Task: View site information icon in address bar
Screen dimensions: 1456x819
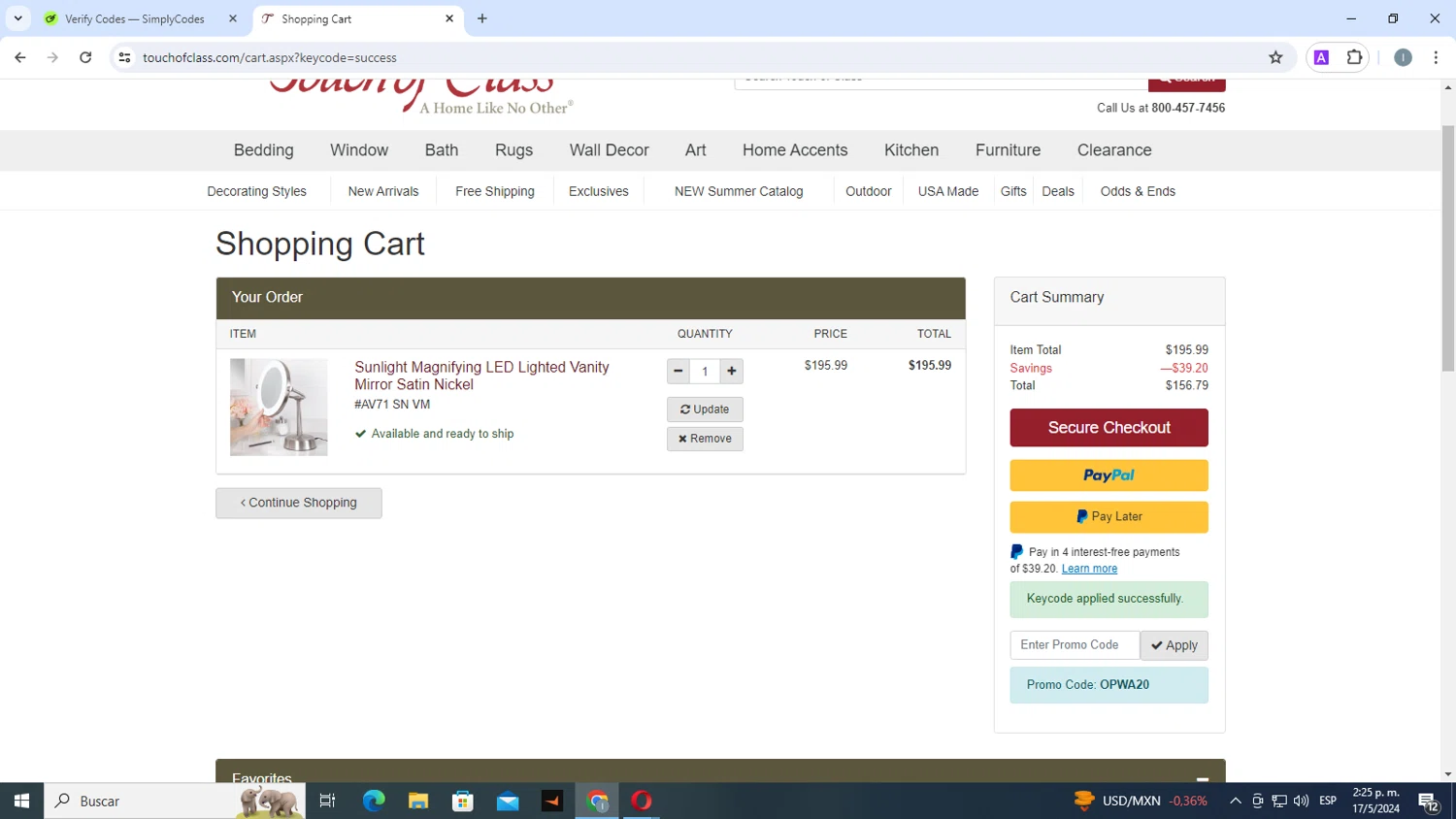Action: 124,57
